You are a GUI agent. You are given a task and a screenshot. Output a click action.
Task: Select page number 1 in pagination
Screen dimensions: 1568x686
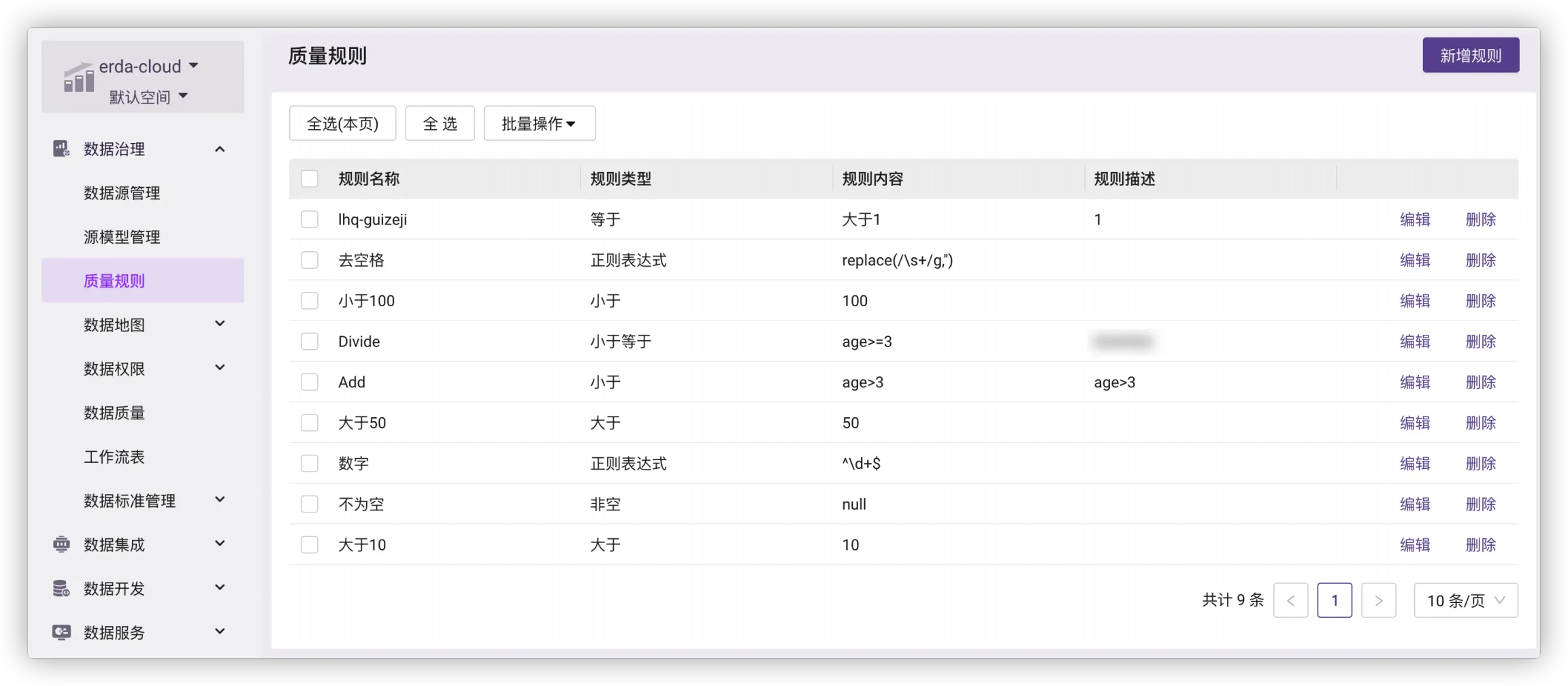1334,600
